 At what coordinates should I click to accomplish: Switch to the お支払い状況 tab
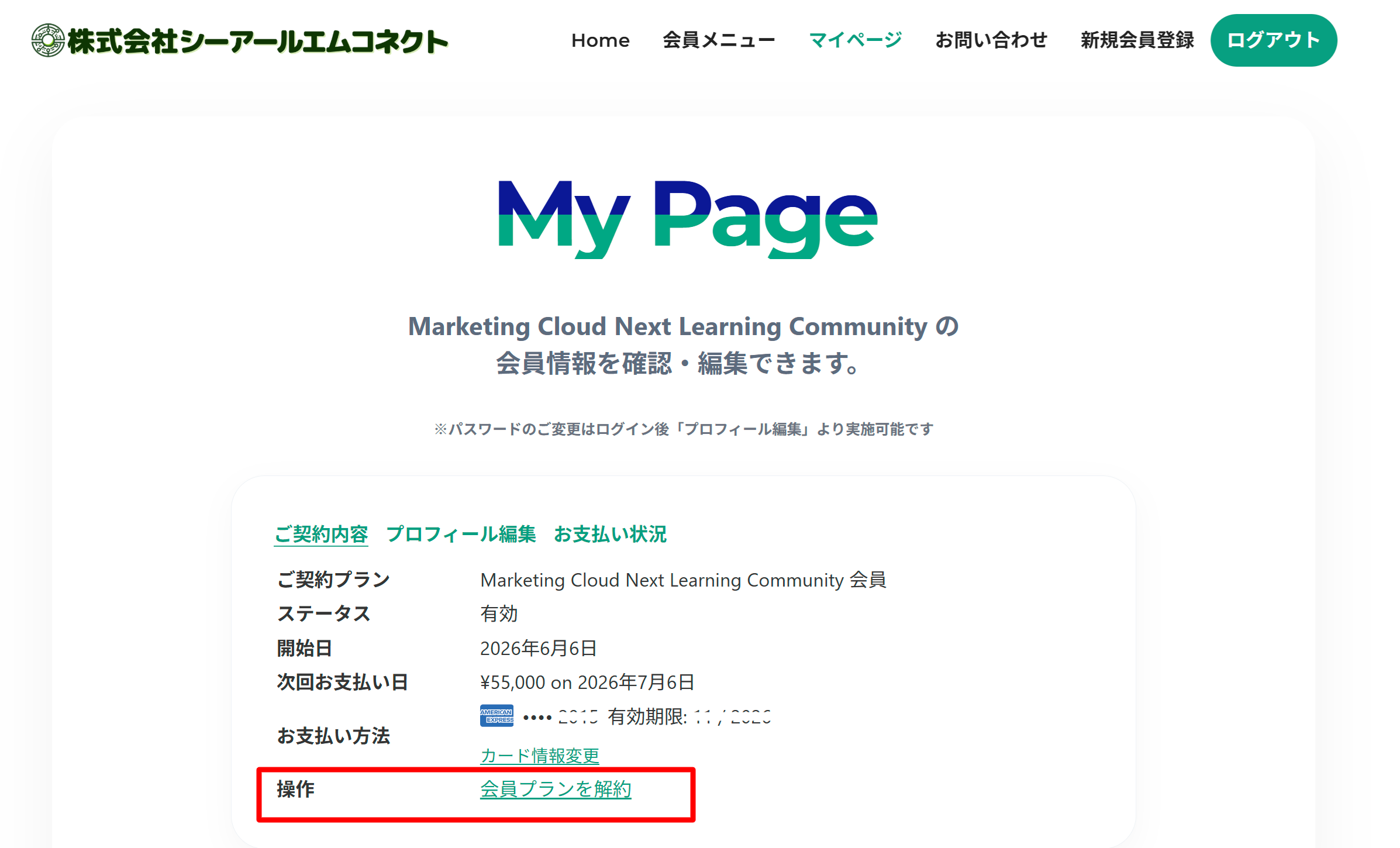pyautogui.click(x=610, y=534)
